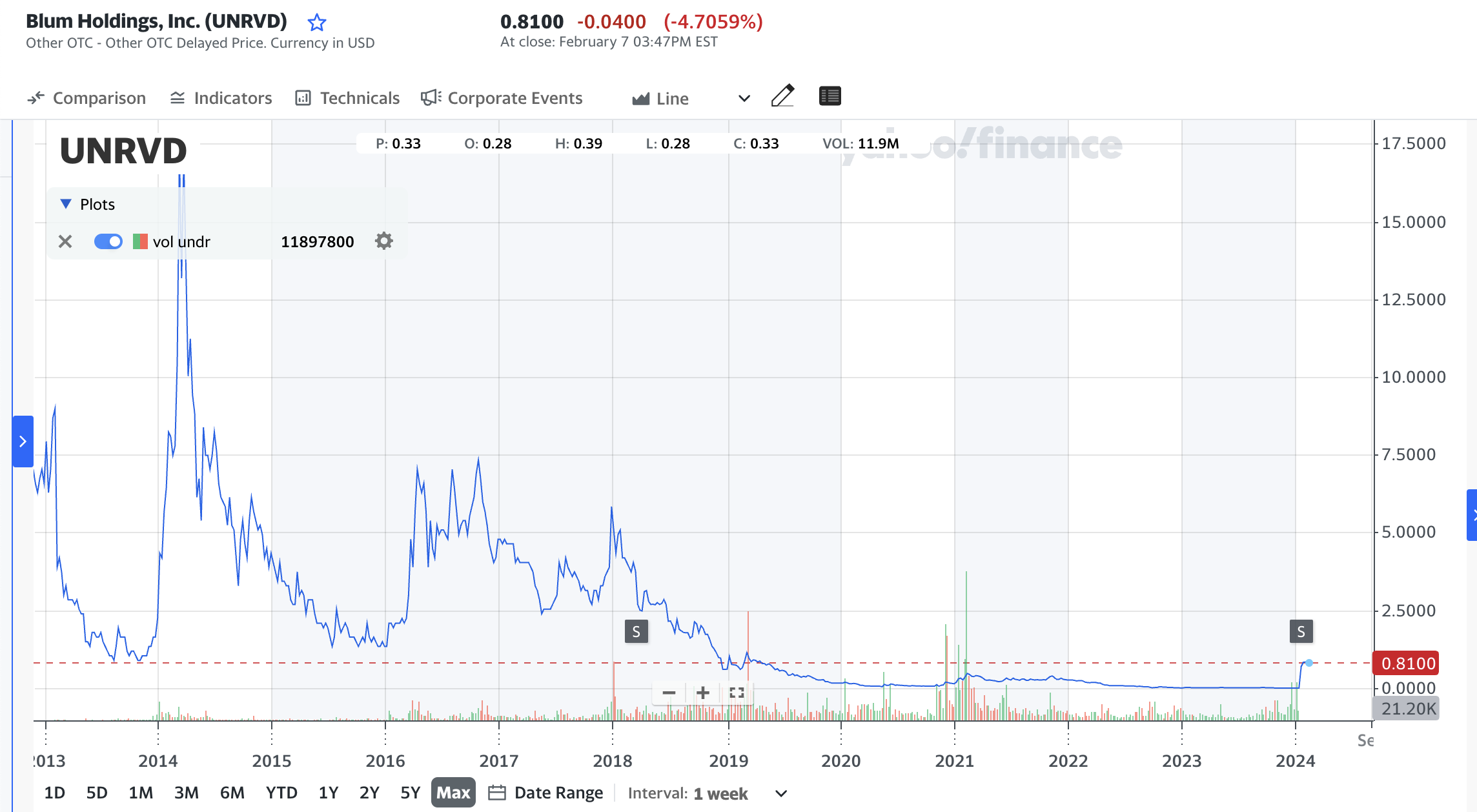
Task: Select the 2Y range
Action: (369, 793)
